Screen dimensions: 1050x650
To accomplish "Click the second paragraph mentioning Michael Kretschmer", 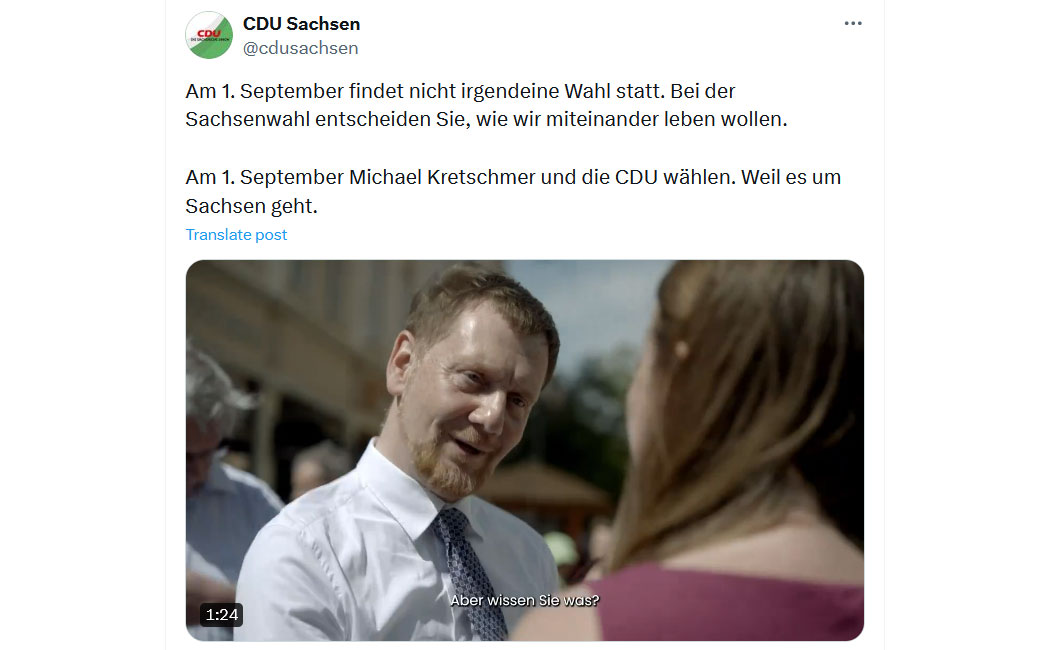I will point(513,191).
